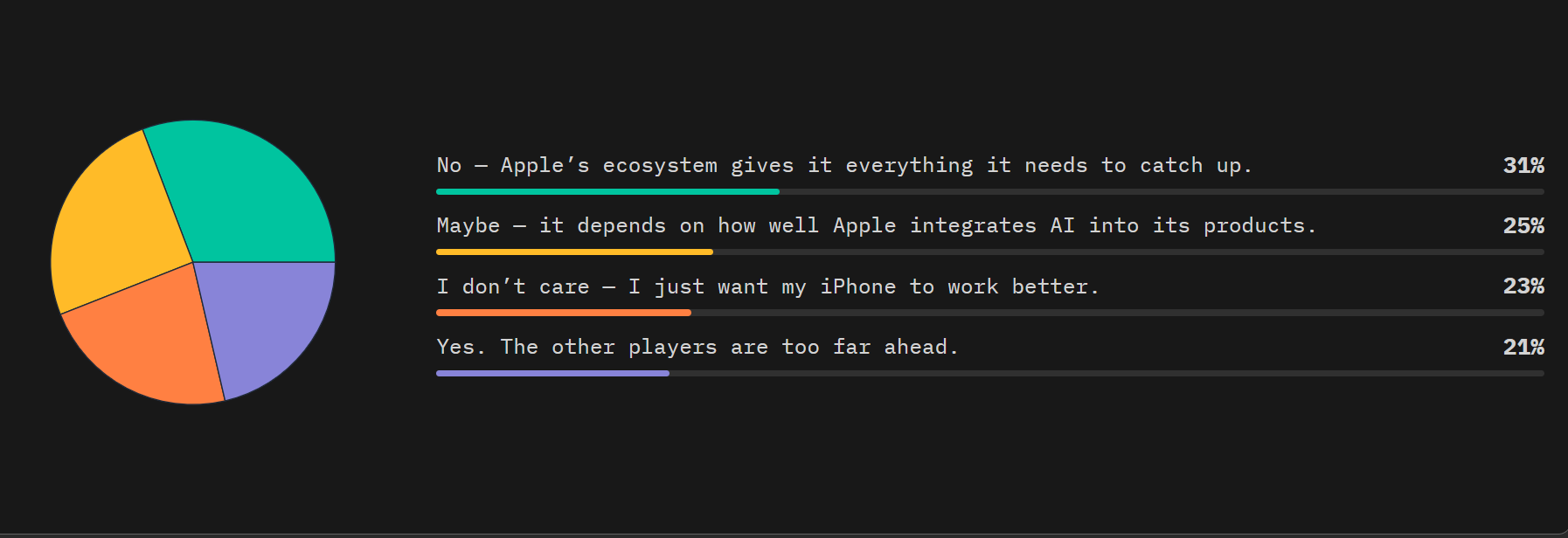The image size is (1568, 538).
Task: Click the green slice of the pie chart
Action: click(x=245, y=192)
